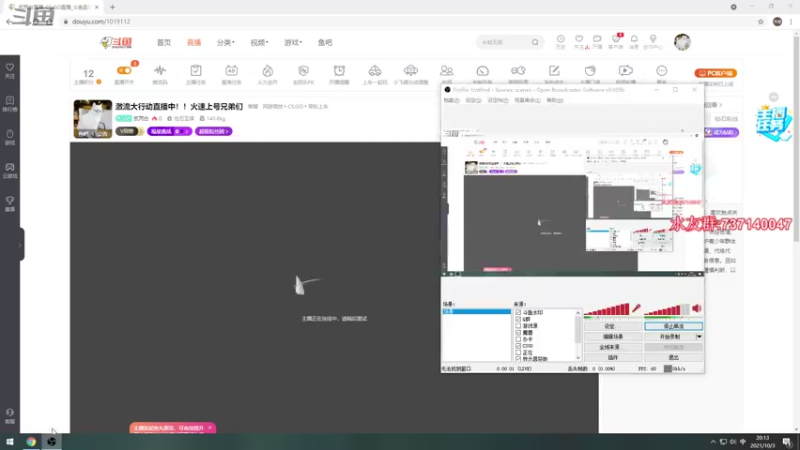Open the 开播提醒 alarm clock icon
Viewport: 800px width, 450px height.
(x=339, y=70)
